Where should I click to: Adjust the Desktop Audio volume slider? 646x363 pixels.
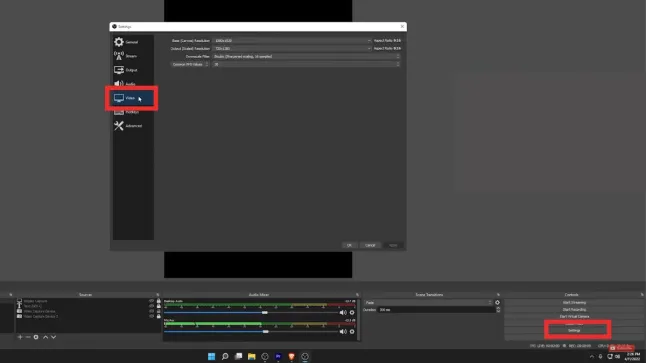tap(264, 313)
